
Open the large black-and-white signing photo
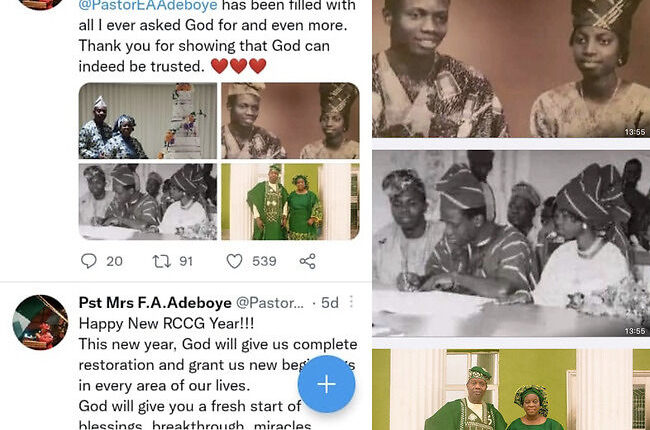pos(511,243)
